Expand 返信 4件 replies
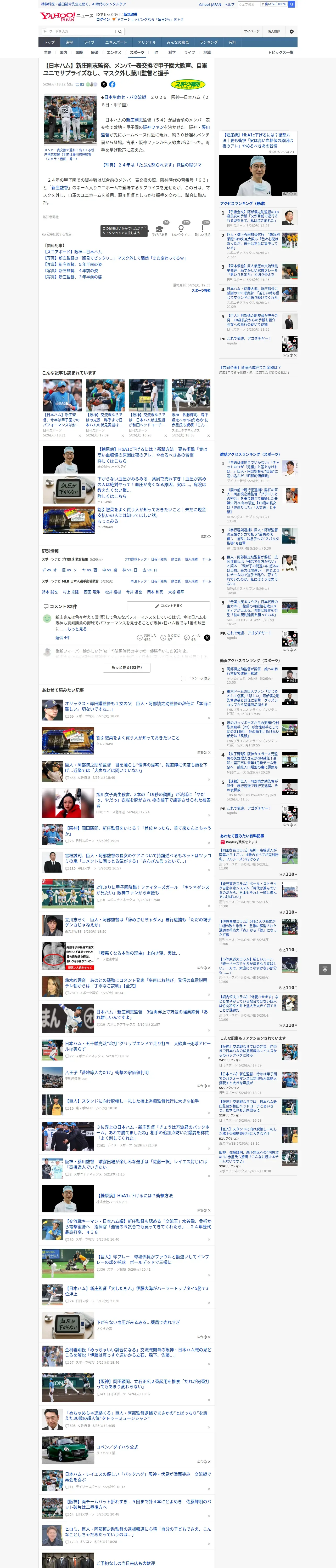Screen dimensions: 336x1568 (x=62, y=638)
